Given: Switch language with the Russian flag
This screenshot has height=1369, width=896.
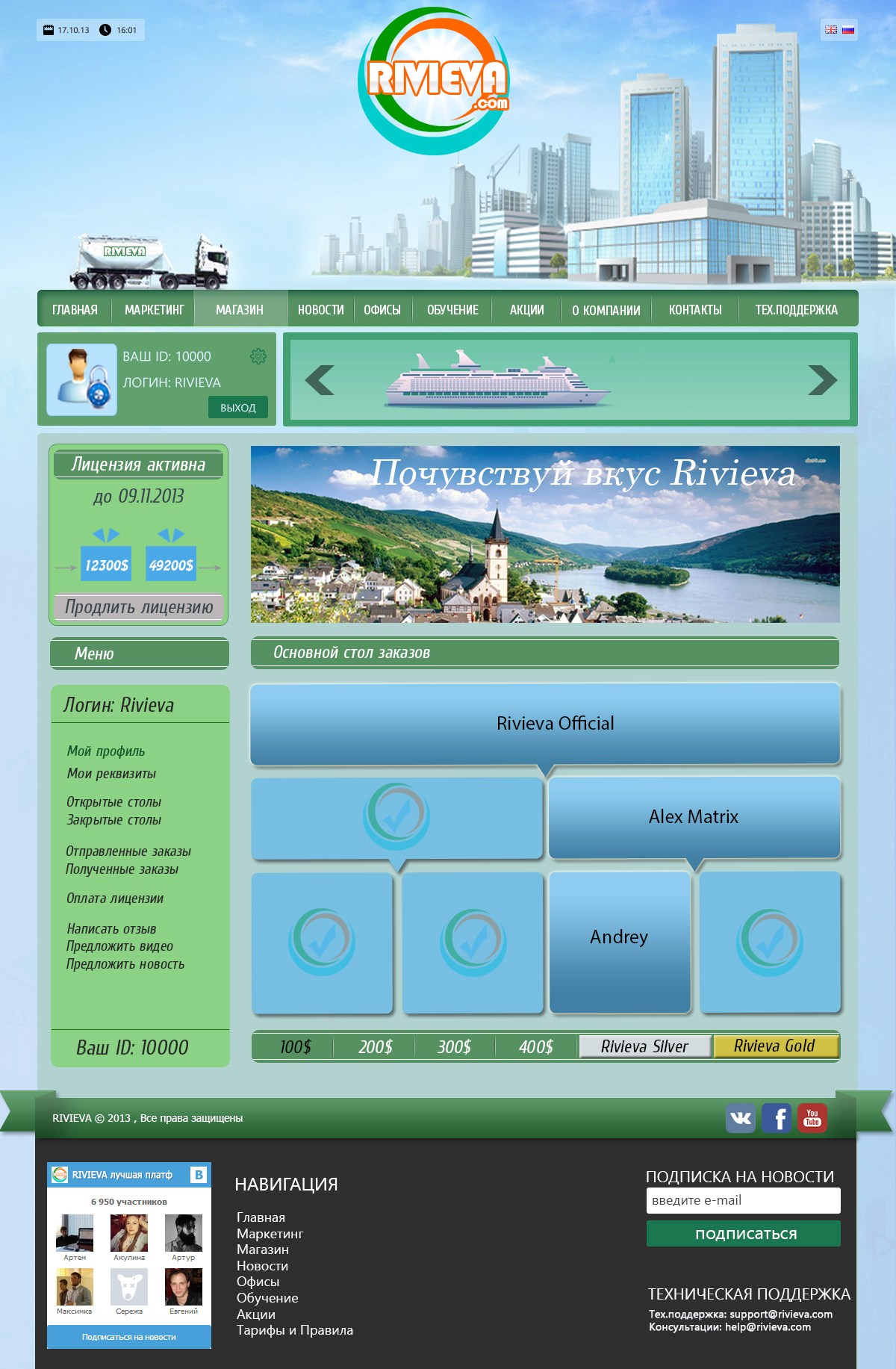Looking at the screenshot, I should coord(848,30).
